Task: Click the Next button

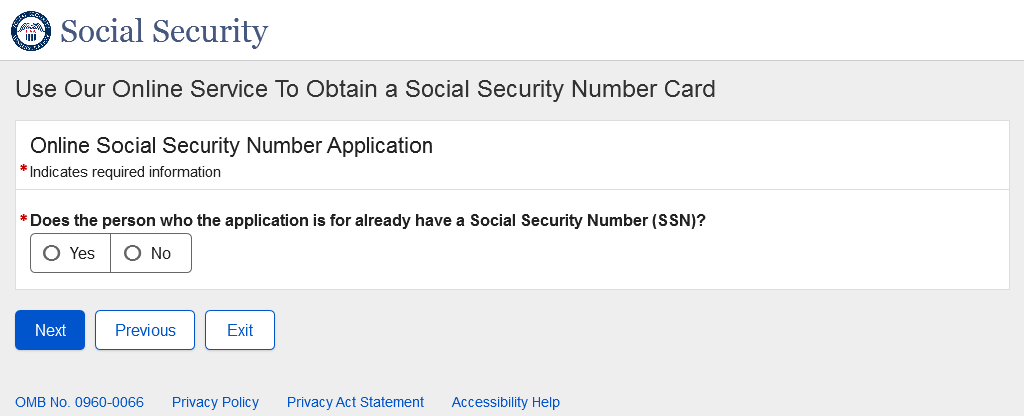Action: tap(50, 330)
